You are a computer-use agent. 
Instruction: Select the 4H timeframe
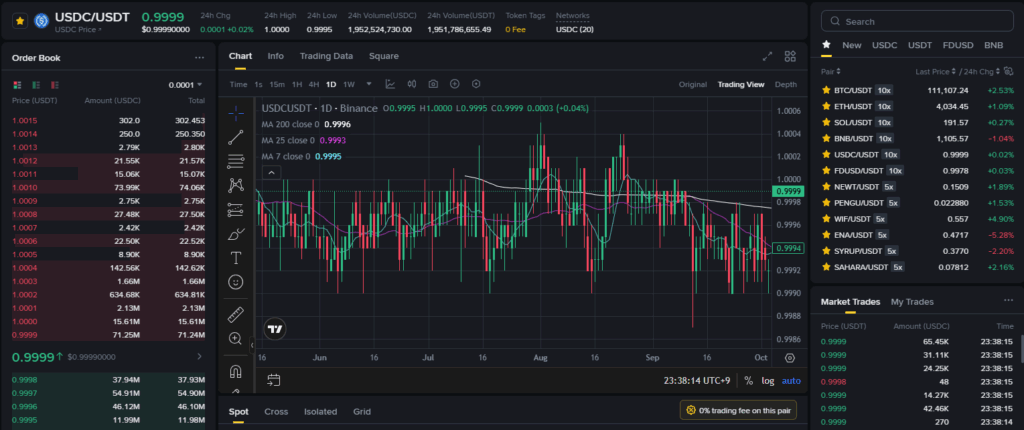(313, 84)
